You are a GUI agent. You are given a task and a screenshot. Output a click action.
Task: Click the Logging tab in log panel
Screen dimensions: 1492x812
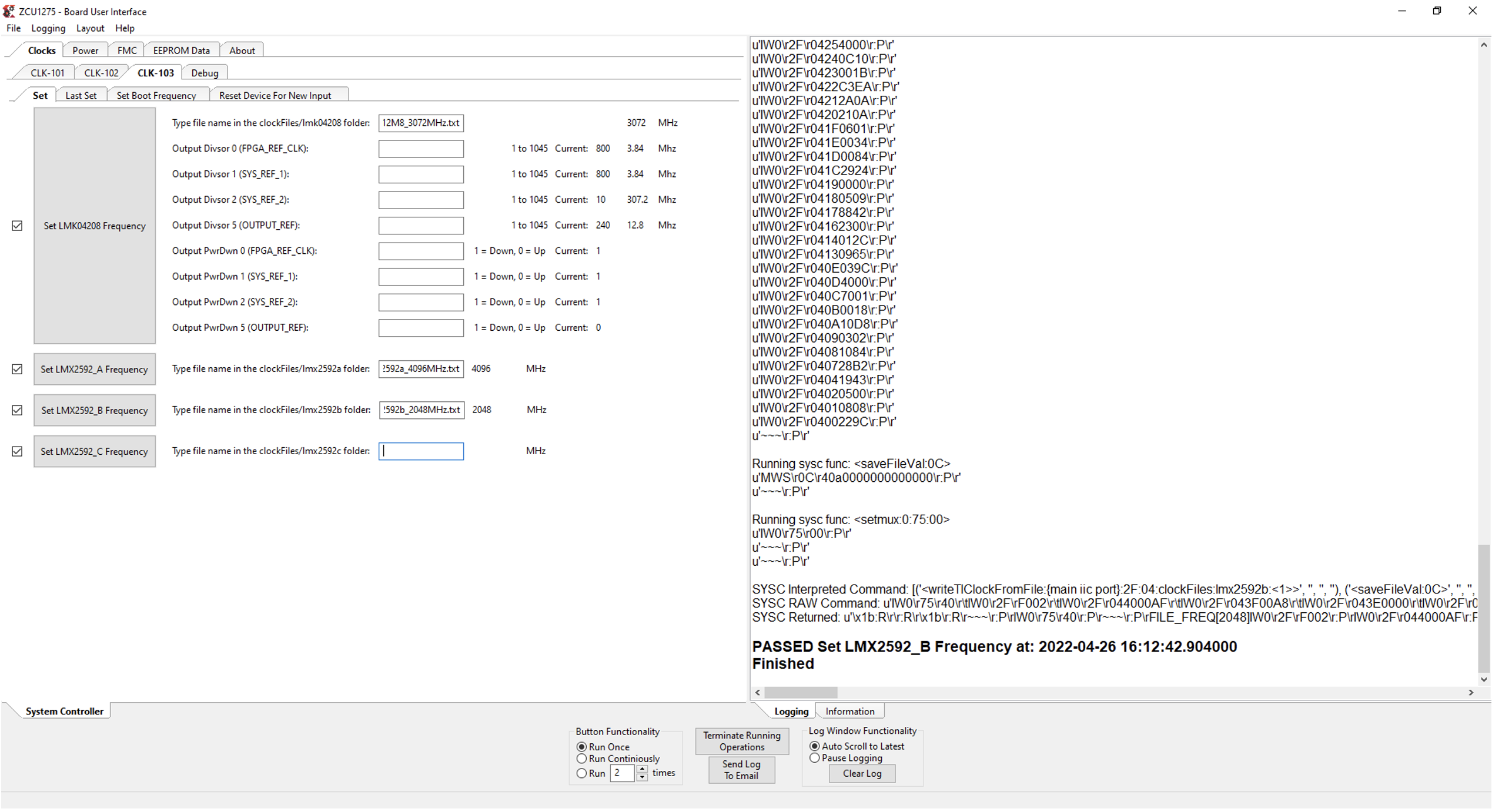(x=791, y=711)
